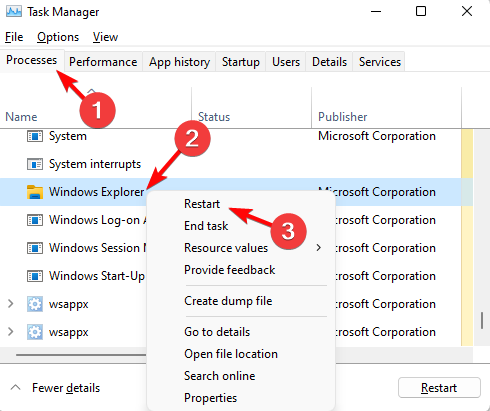Image resolution: width=490 pixels, height=411 pixels.
Task: Switch to the Processes tab
Action: pyautogui.click(x=32, y=60)
